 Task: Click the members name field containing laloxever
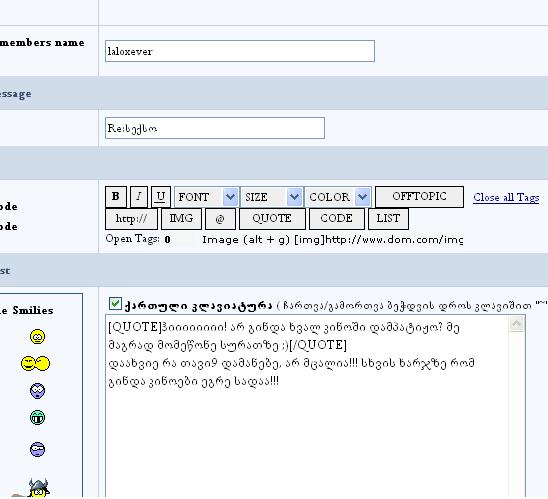[240, 51]
